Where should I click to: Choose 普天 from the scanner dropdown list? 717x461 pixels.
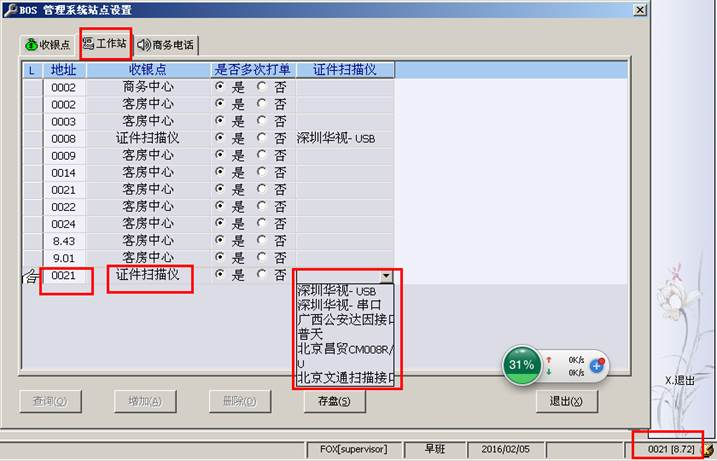pyautogui.click(x=310, y=335)
